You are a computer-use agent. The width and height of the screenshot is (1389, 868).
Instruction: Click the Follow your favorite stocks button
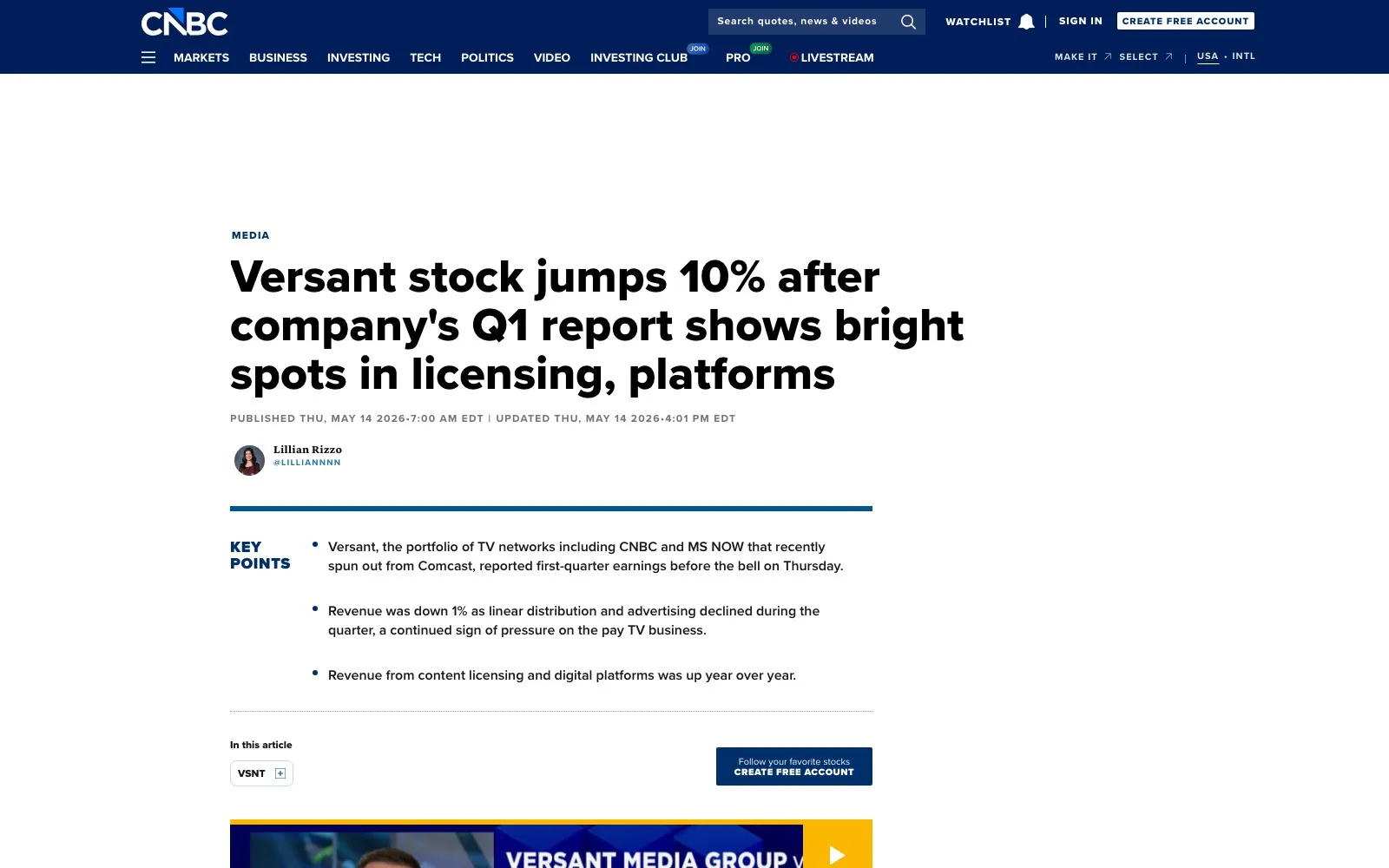(794, 766)
